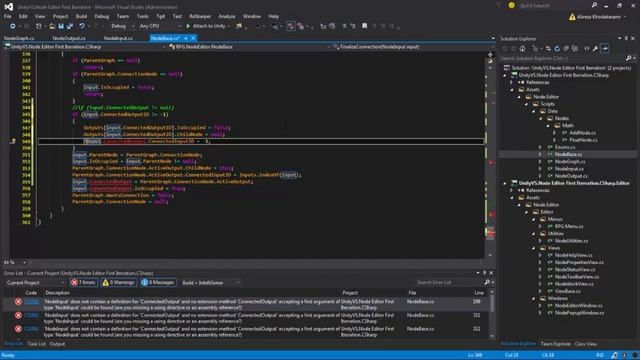Click the Description column header in Error List

[58, 293]
